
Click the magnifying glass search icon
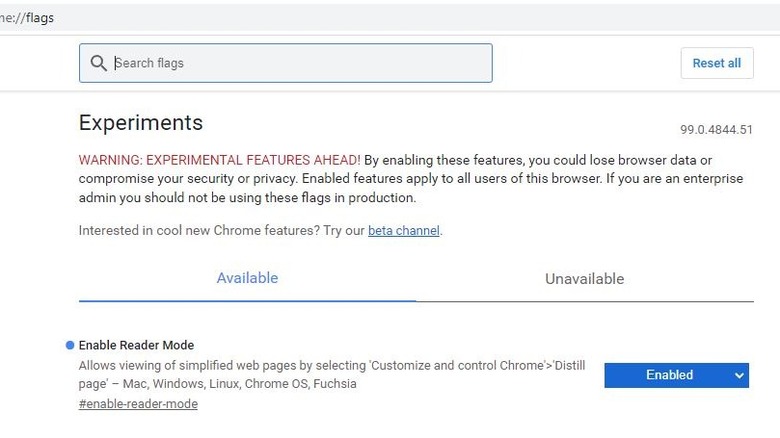point(98,63)
